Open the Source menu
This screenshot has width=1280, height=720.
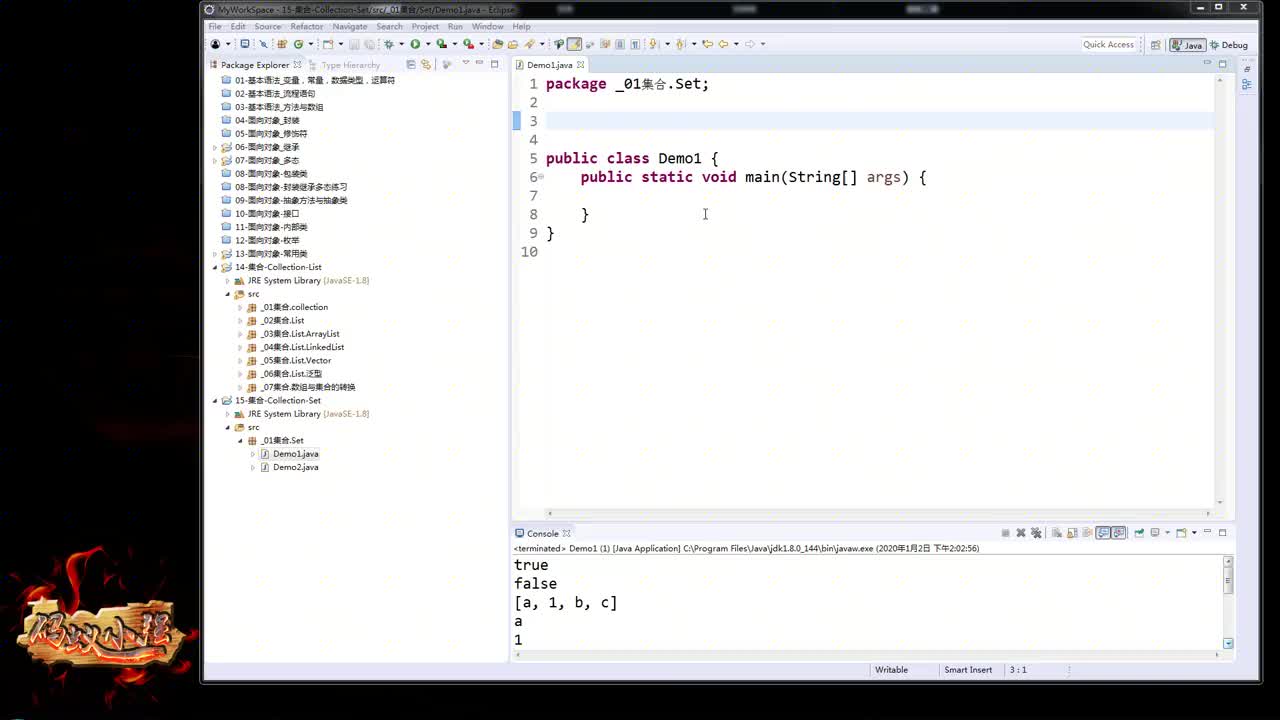point(268,26)
